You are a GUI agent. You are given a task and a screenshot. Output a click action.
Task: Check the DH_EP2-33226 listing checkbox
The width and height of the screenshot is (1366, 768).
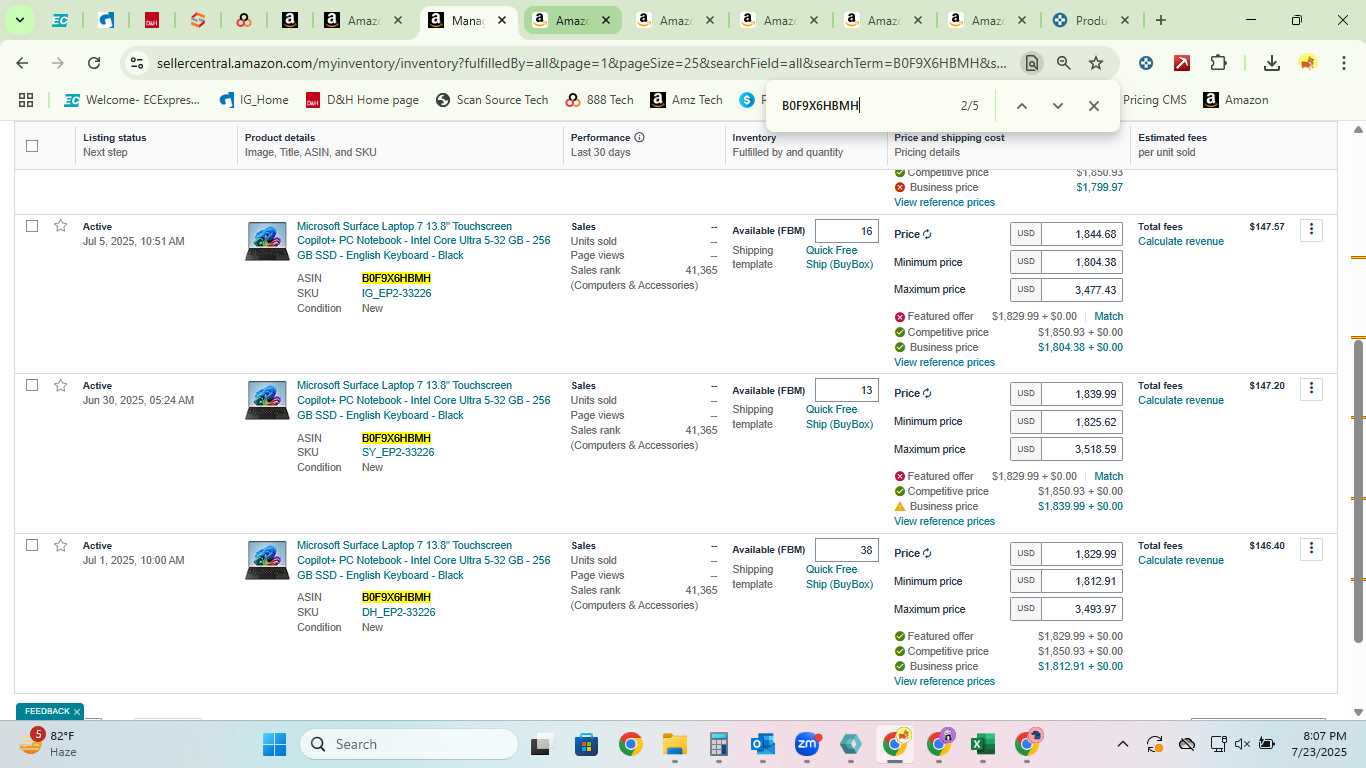point(32,545)
